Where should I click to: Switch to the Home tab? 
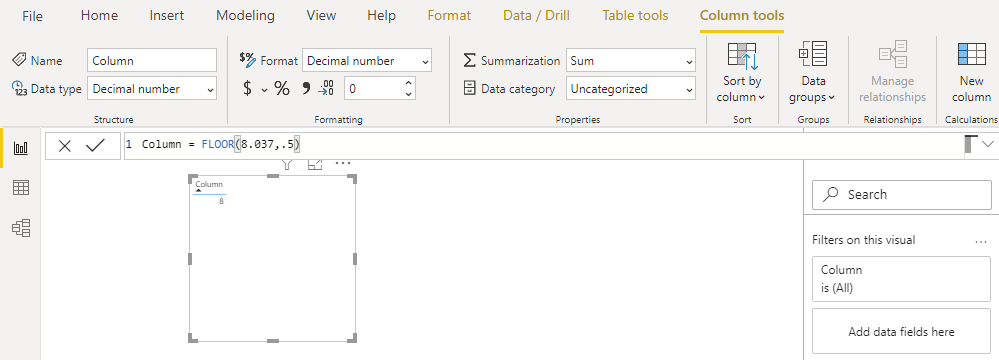point(99,15)
